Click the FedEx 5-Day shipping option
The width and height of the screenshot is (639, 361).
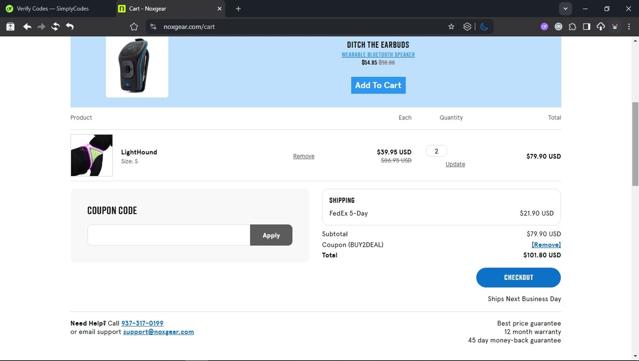[x=348, y=213]
